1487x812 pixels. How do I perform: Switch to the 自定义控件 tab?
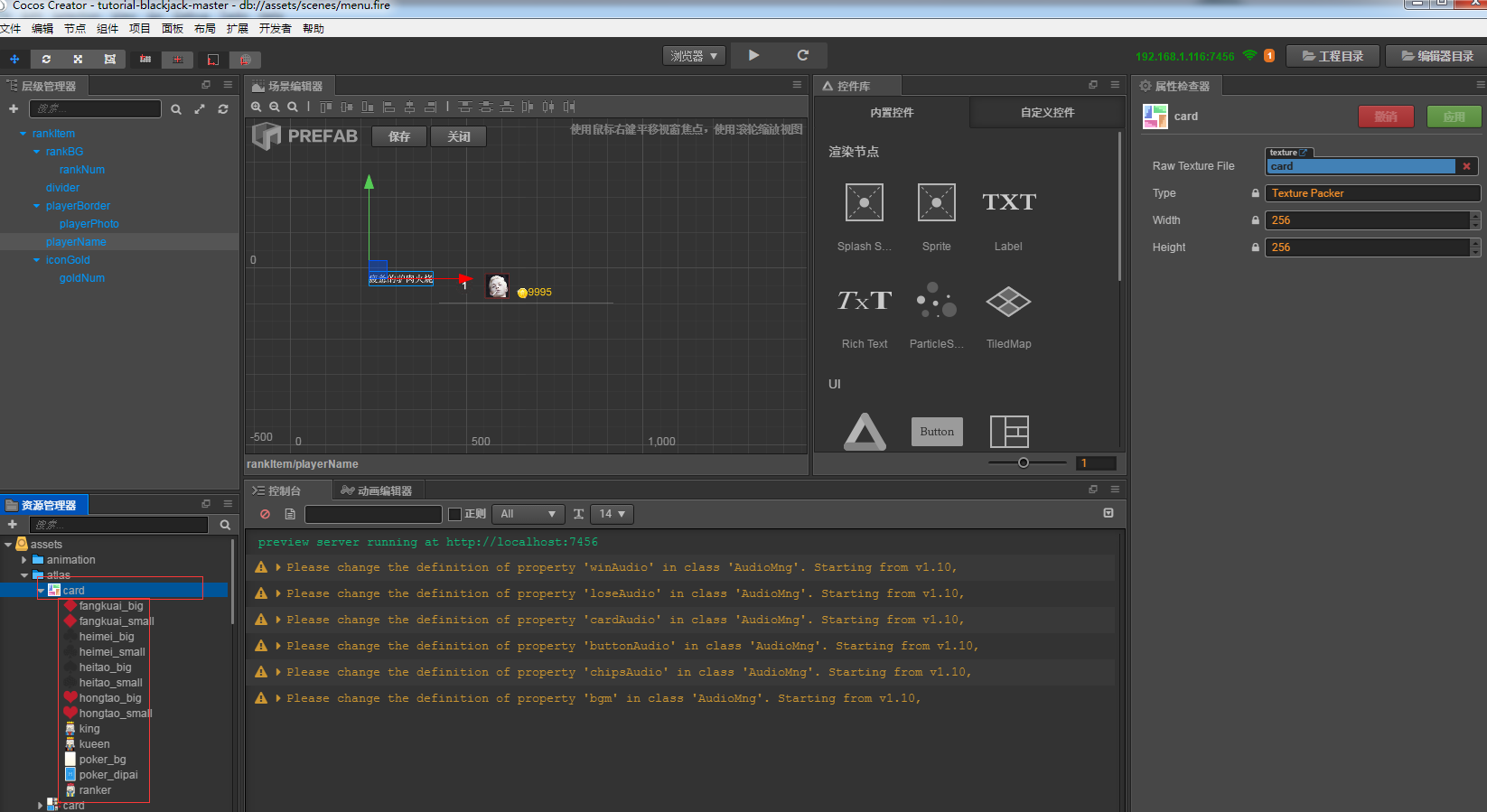coord(1047,113)
